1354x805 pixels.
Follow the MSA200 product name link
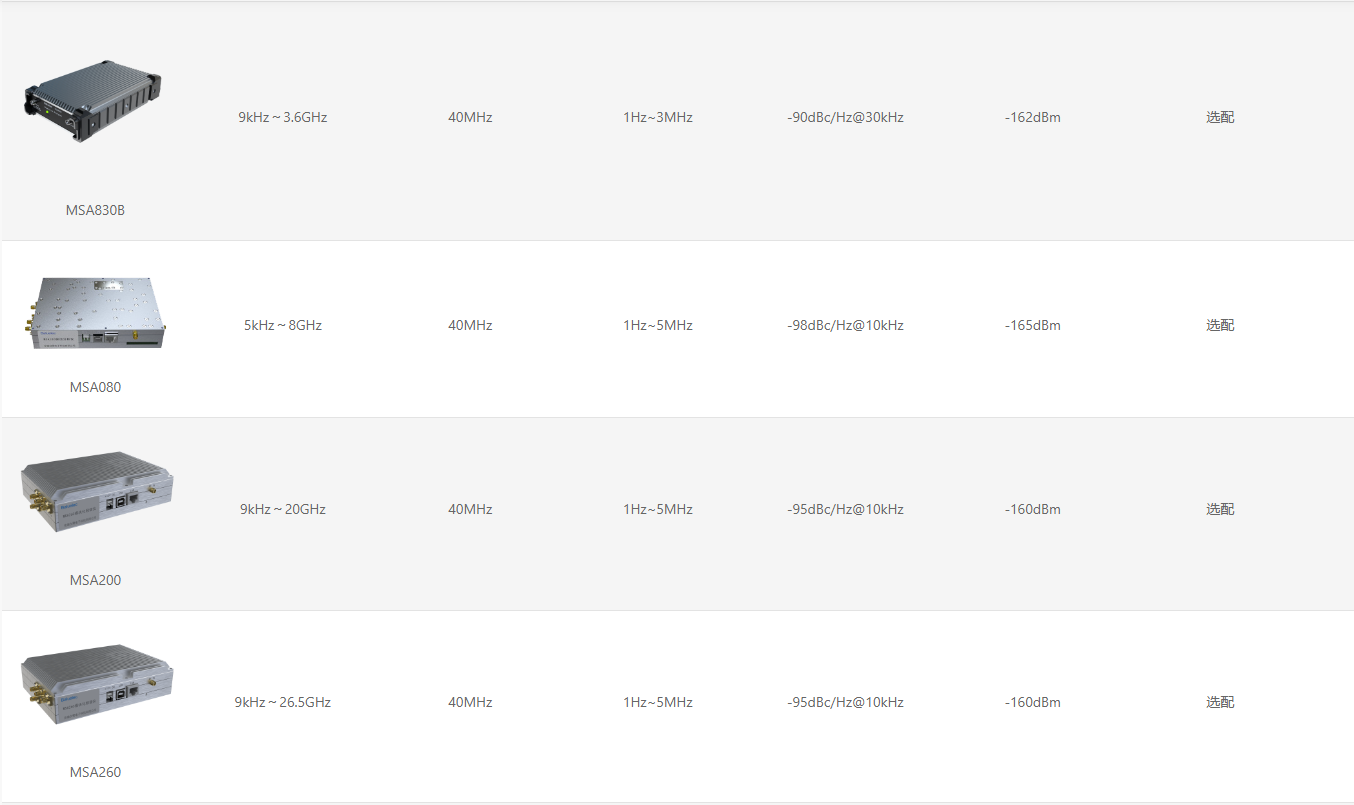pos(95,580)
